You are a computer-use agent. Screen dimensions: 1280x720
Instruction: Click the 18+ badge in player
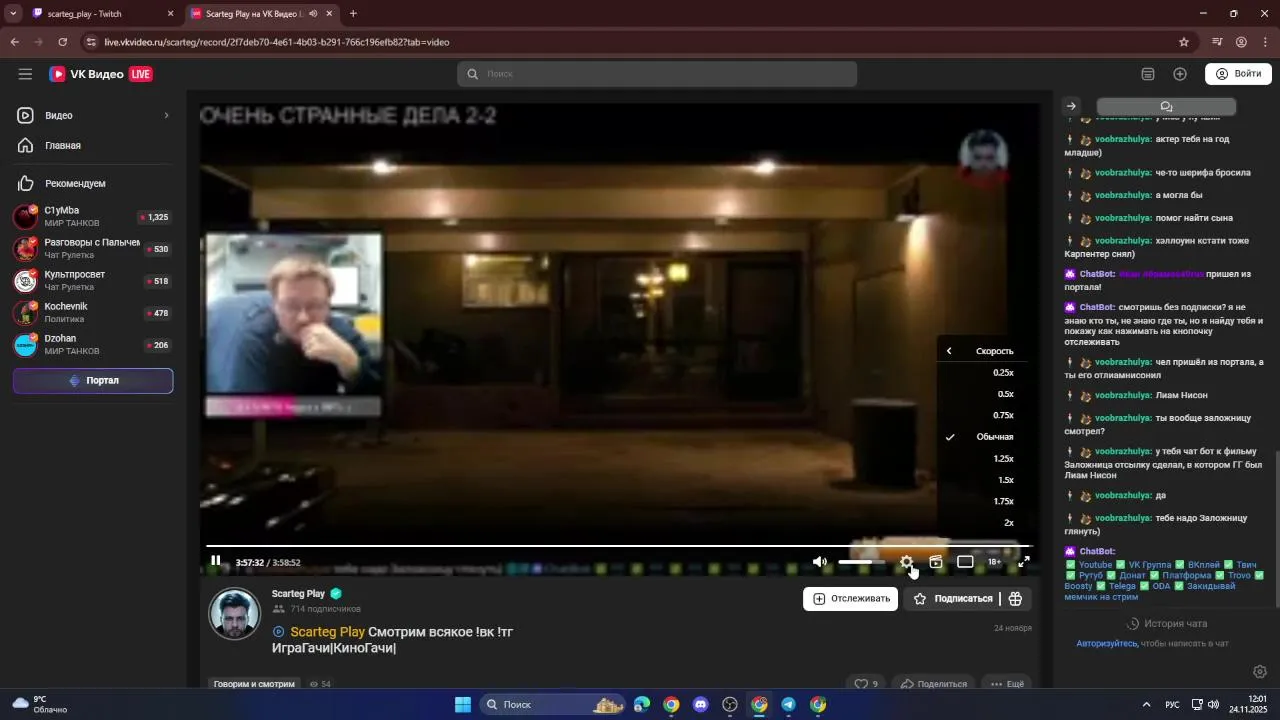995,562
